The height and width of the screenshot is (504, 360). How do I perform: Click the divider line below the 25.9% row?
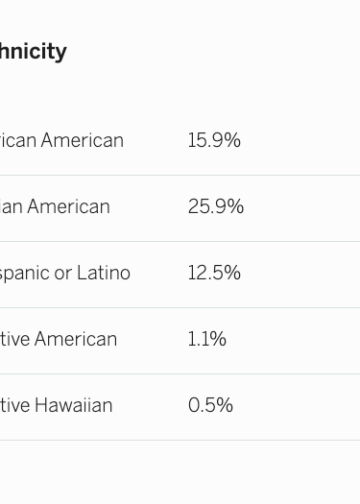[180, 241]
